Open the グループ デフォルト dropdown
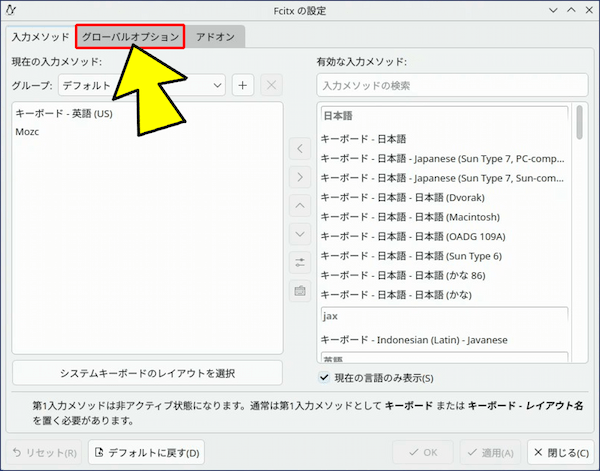The image size is (600, 471). tap(140, 86)
